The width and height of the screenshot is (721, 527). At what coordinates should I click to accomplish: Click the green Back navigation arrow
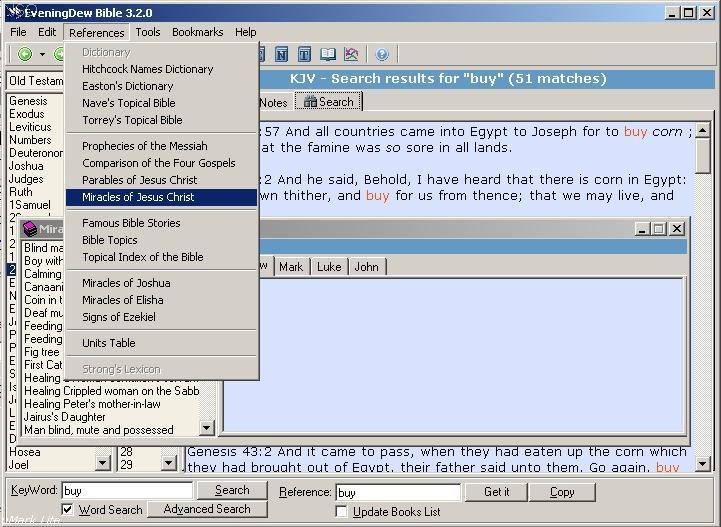(25, 54)
